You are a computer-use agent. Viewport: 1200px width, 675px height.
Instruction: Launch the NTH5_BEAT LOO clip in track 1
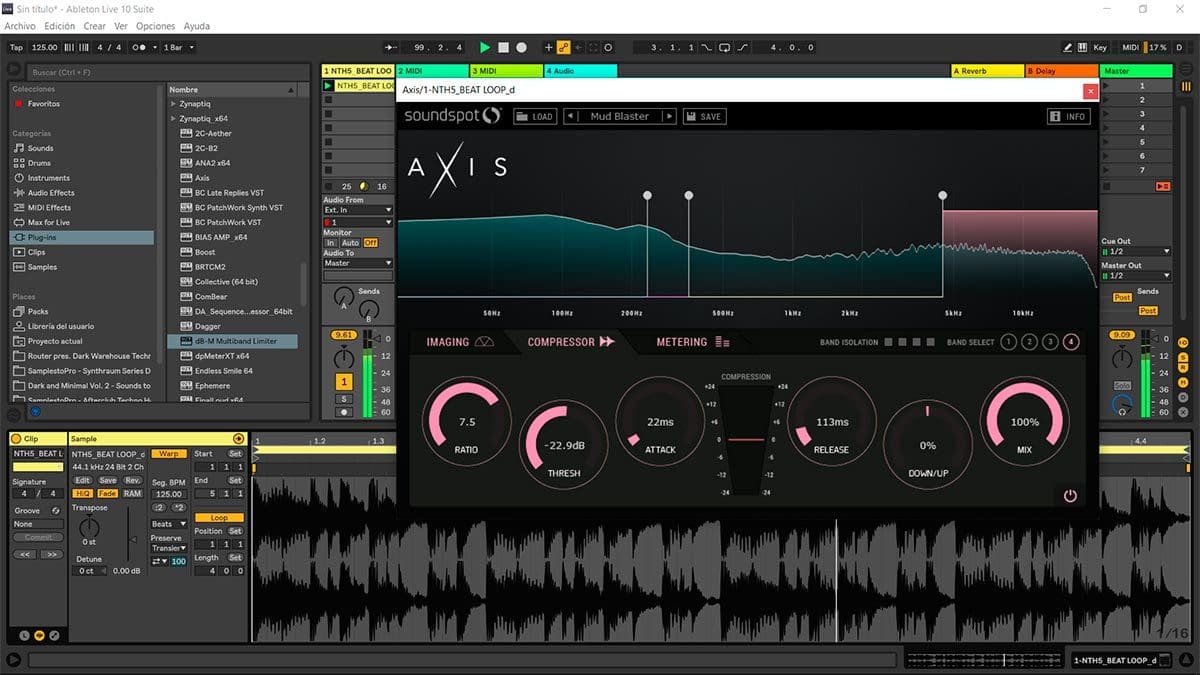point(327,86)
